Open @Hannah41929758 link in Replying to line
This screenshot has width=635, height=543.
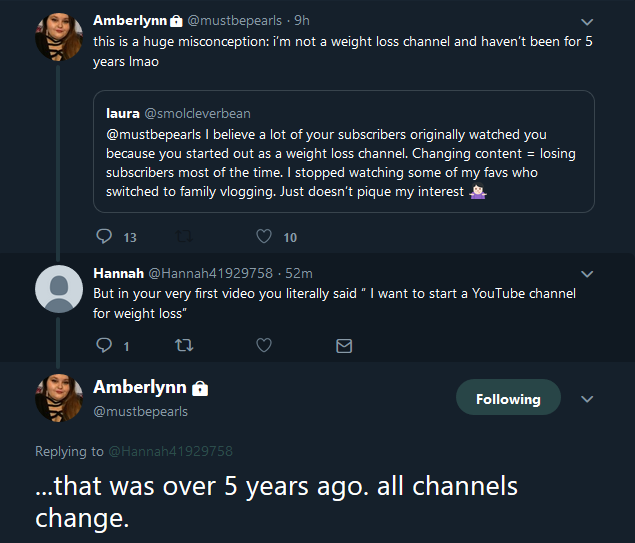170,451
